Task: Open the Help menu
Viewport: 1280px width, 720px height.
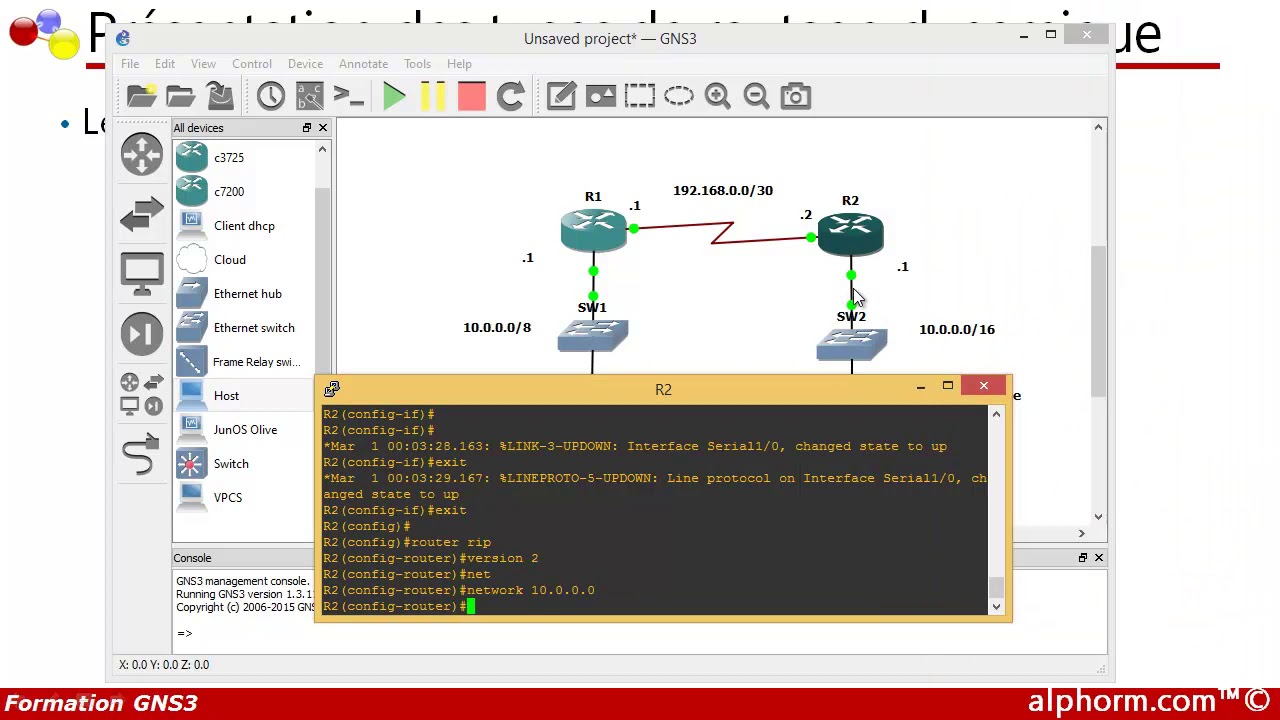Action: 459,64
